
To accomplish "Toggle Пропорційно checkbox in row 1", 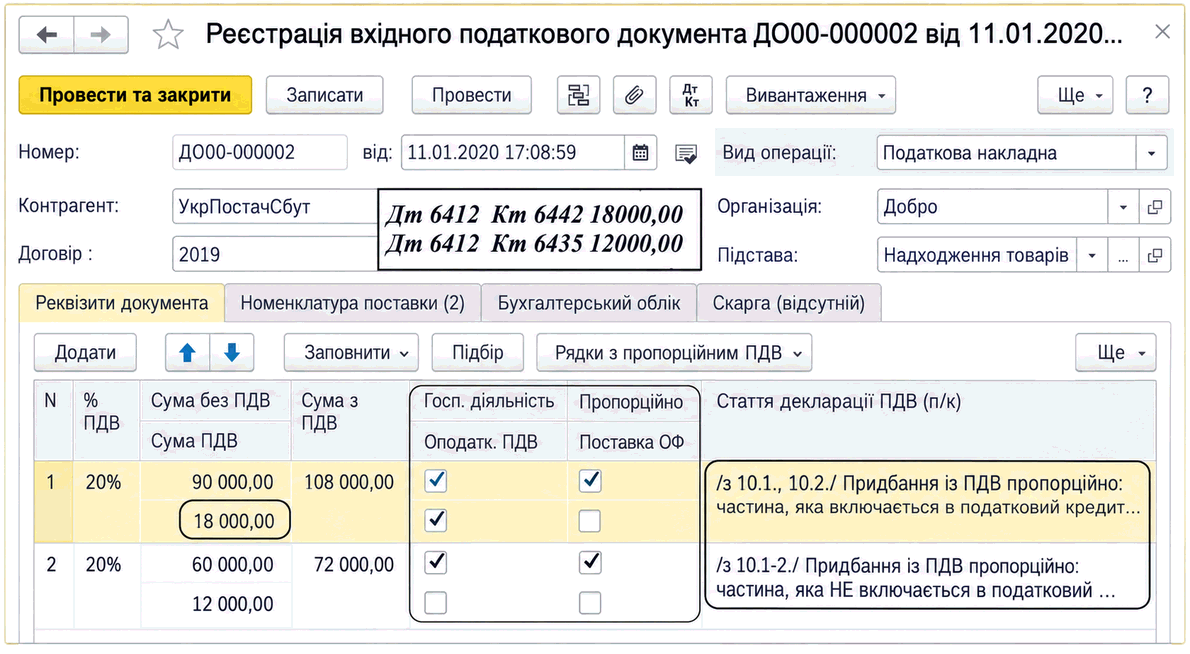I will click(x=590, y=480).
